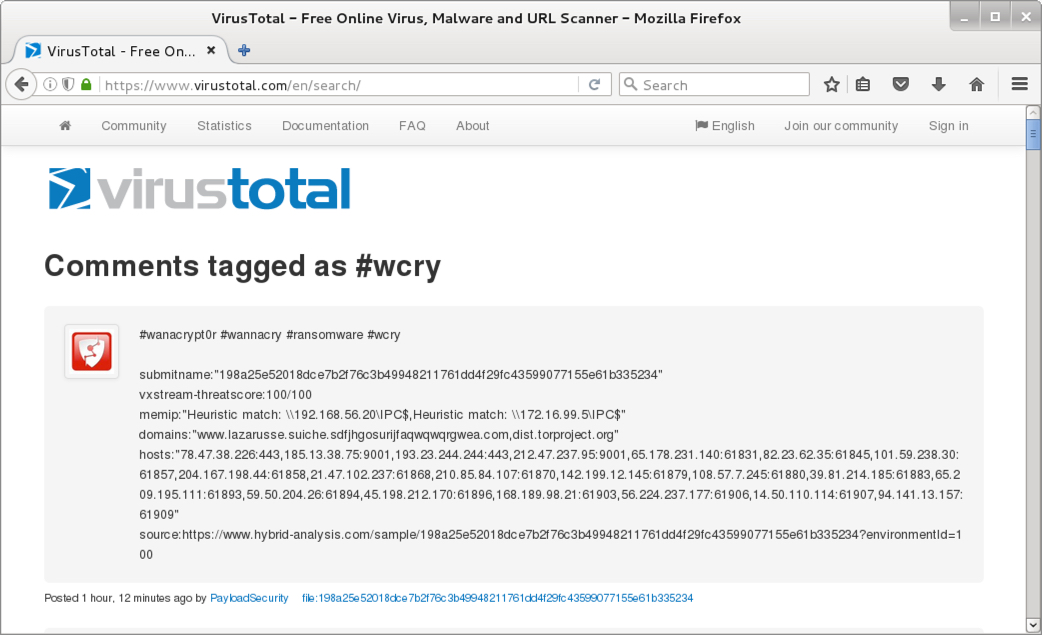Click the Sign in link
The height and width of the screenshot is (635, 1042).
(948, 126)
